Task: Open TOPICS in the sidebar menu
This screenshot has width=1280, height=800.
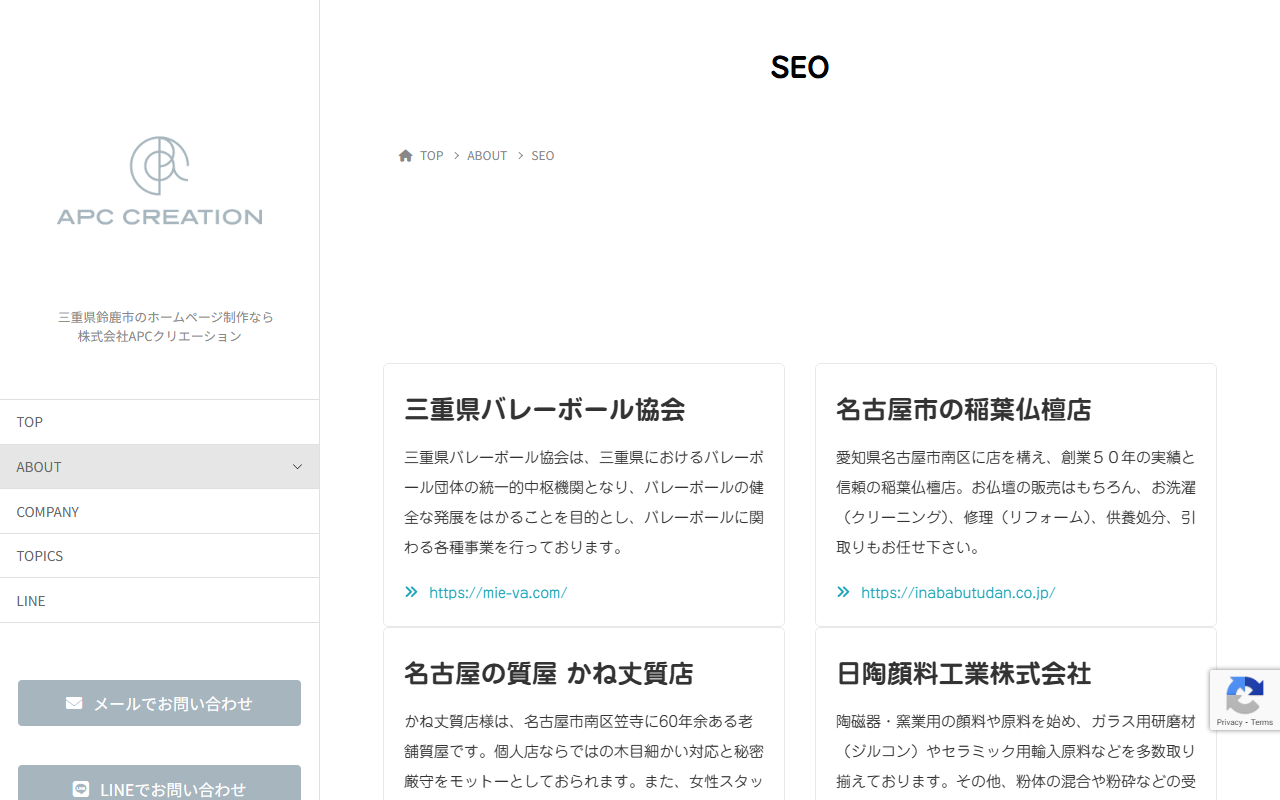Action: [40, 556]
